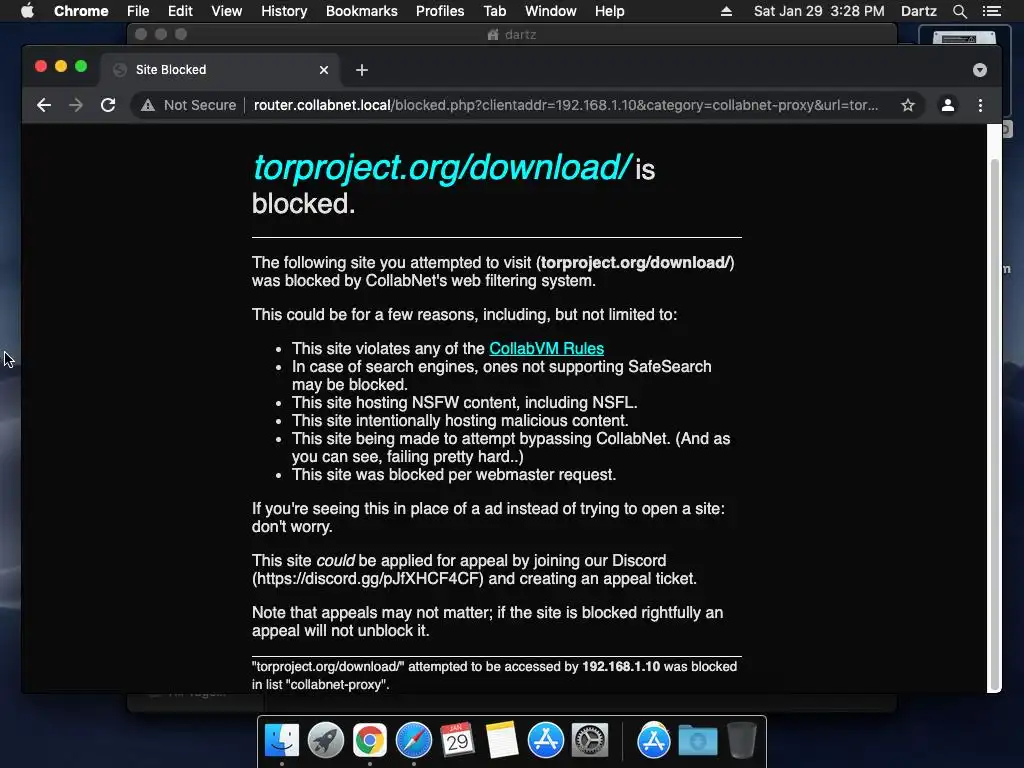
Task: Click the dartz Finder window title
Action: click(520, 34)
